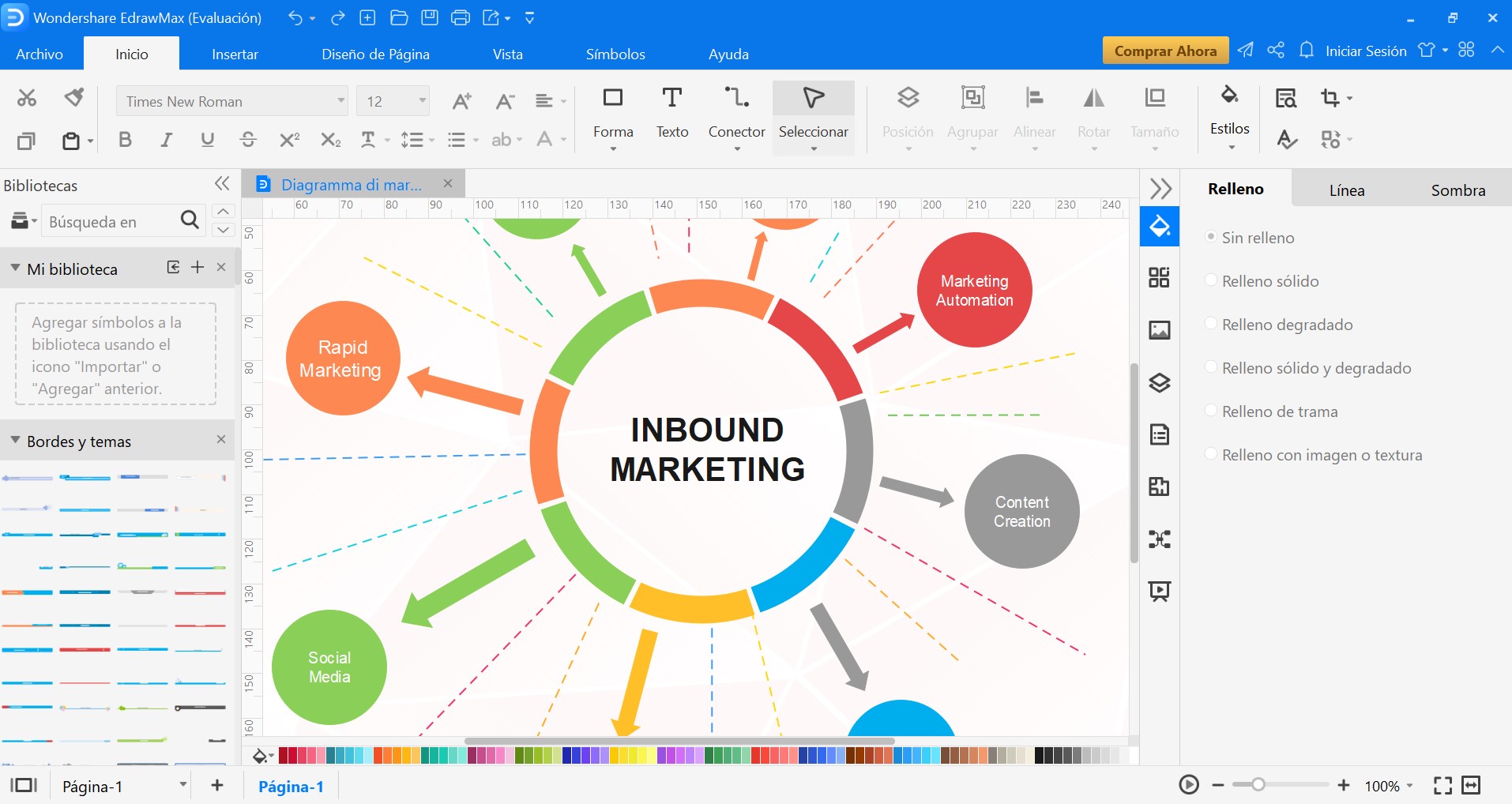Apply strikethrough formatting
The height and width of the screenshot is (804, 1512).
tap(248, 140)
